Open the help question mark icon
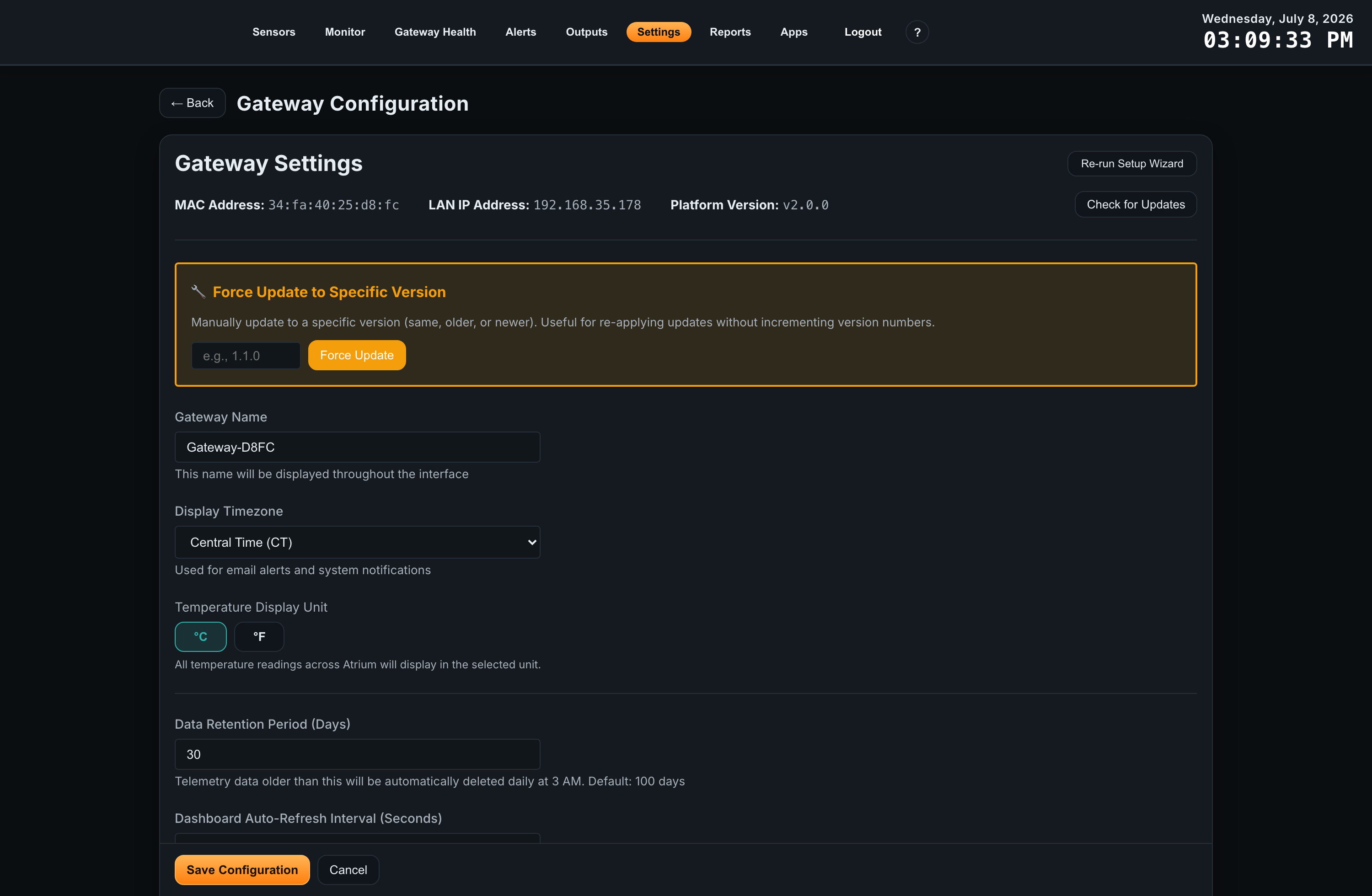This screenshot has height=896, width=1372. tap(916, 32)
